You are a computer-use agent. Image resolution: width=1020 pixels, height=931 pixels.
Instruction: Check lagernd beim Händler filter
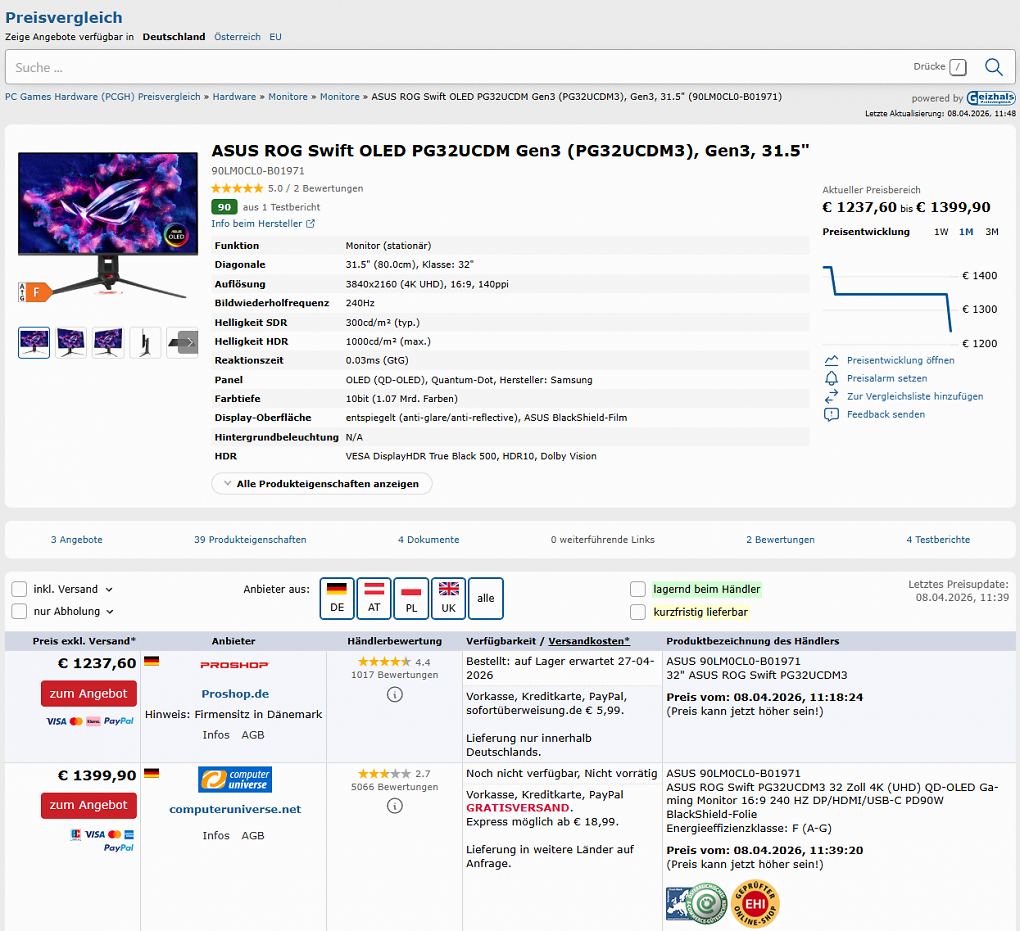638,589
